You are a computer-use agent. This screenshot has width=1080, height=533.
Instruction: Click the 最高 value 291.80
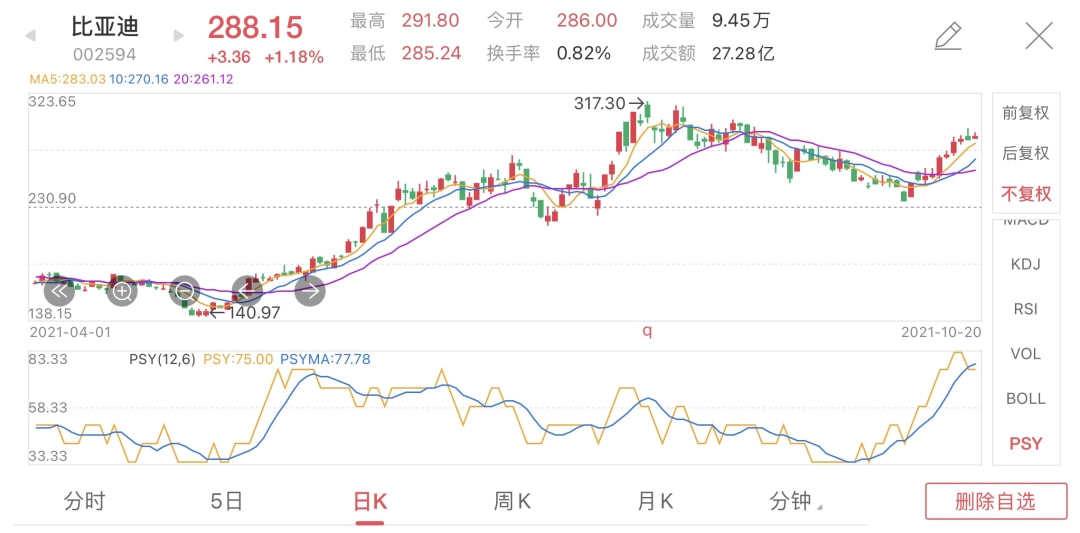point(430,21)
